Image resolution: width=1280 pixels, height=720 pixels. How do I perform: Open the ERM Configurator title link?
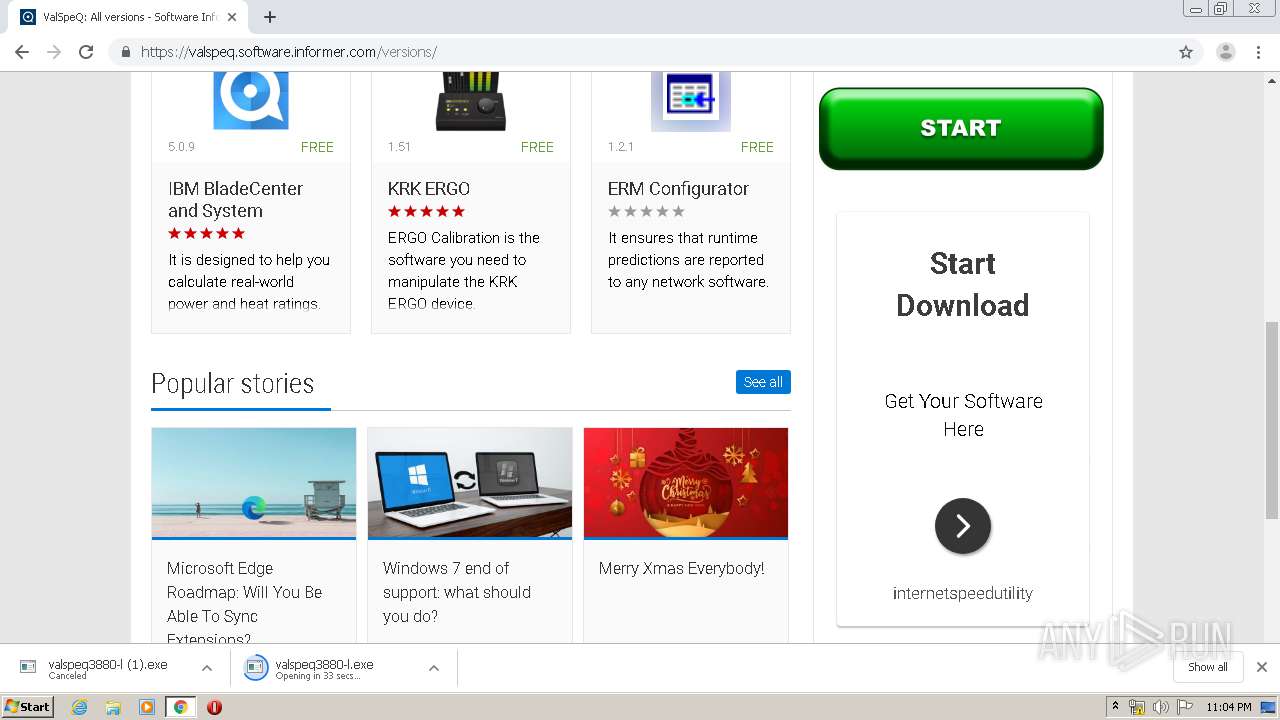pyautogui.click(x=678, y=189)
